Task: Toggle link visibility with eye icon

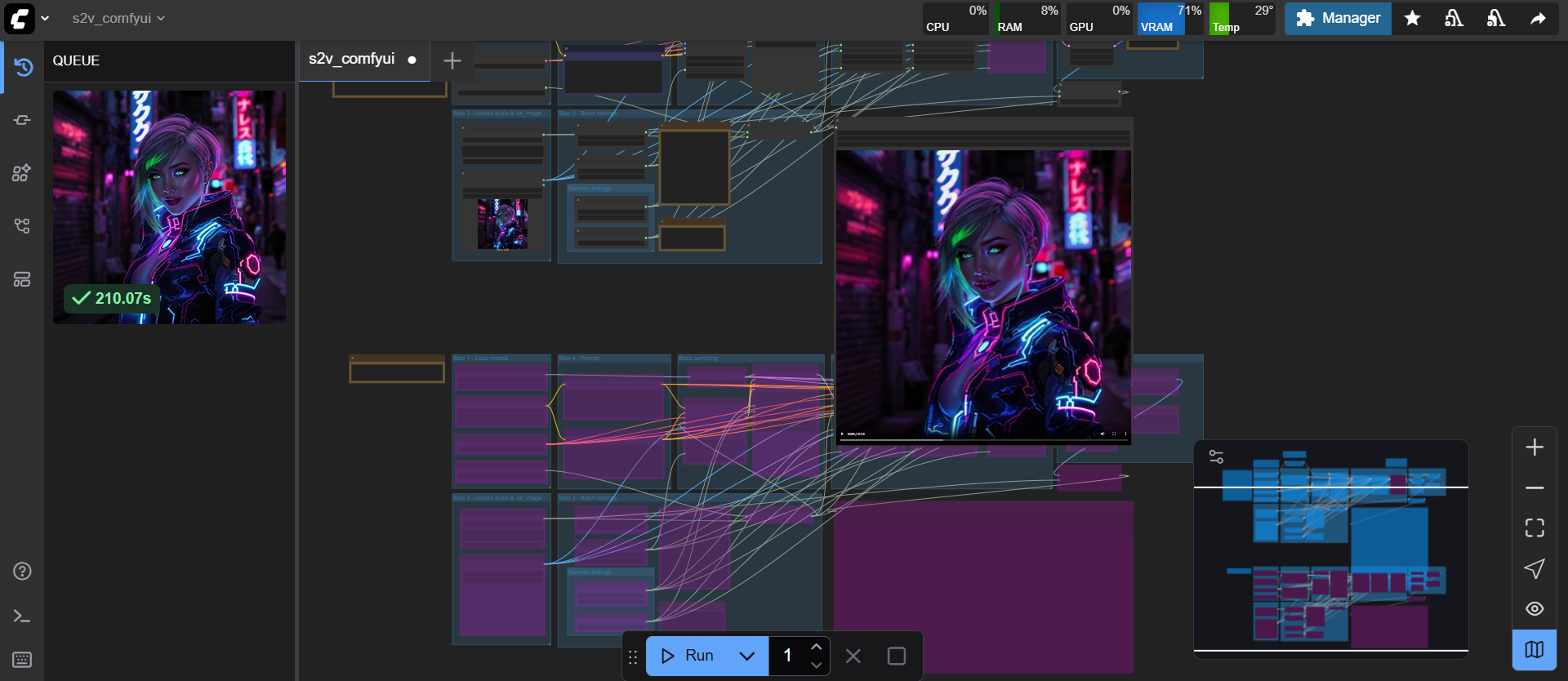Action: pos(1535,608)
